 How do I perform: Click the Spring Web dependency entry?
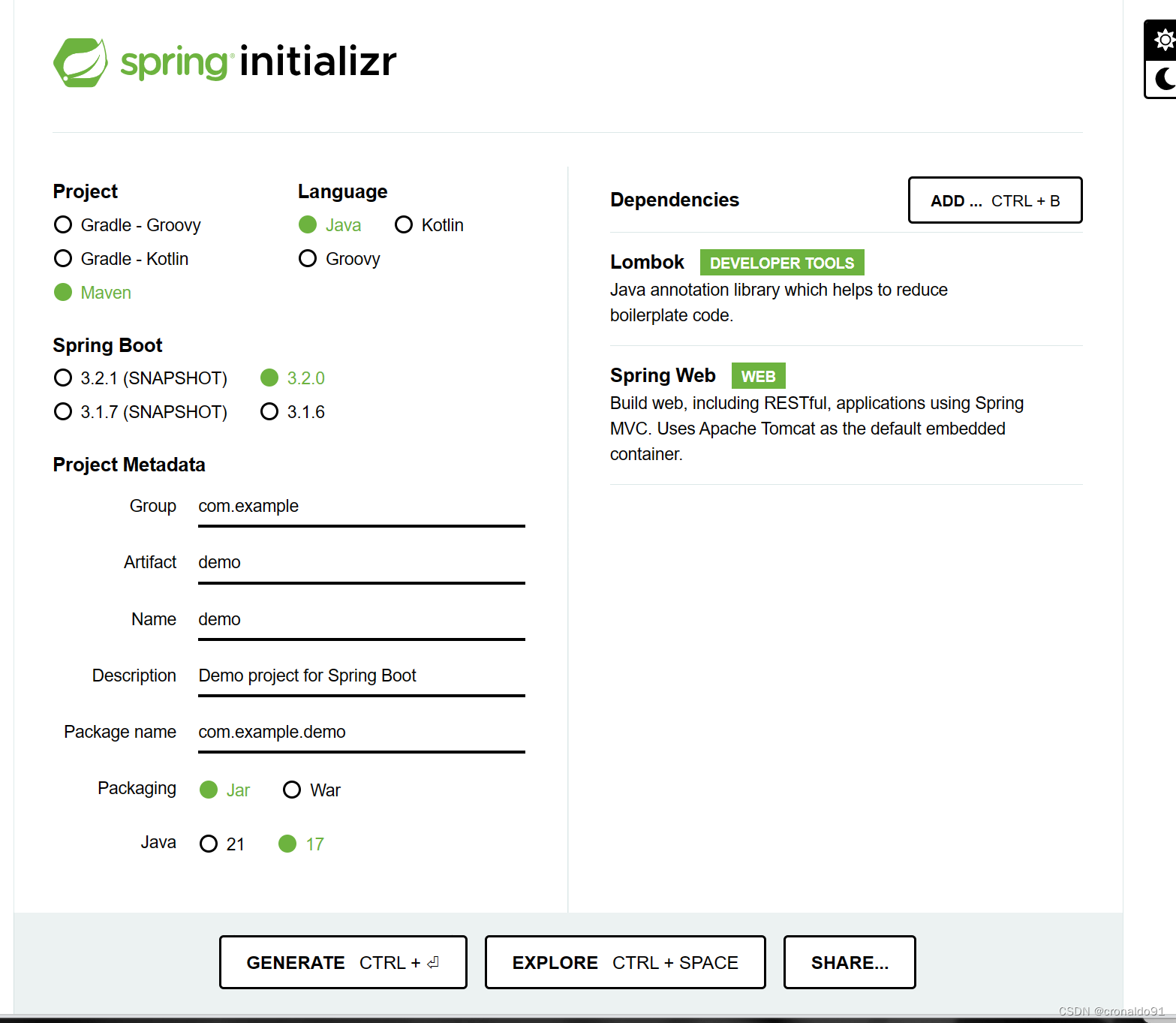coord(847,415)
